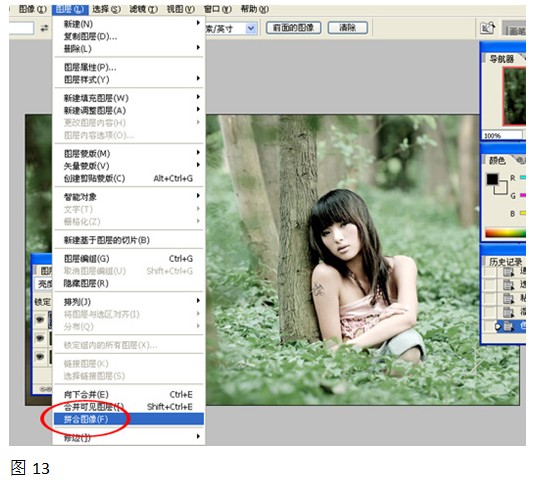The height and width of the screenshot is (480, 534).
Task: Hide the top selected layer via its eye icon
Action: click(40, 320)
